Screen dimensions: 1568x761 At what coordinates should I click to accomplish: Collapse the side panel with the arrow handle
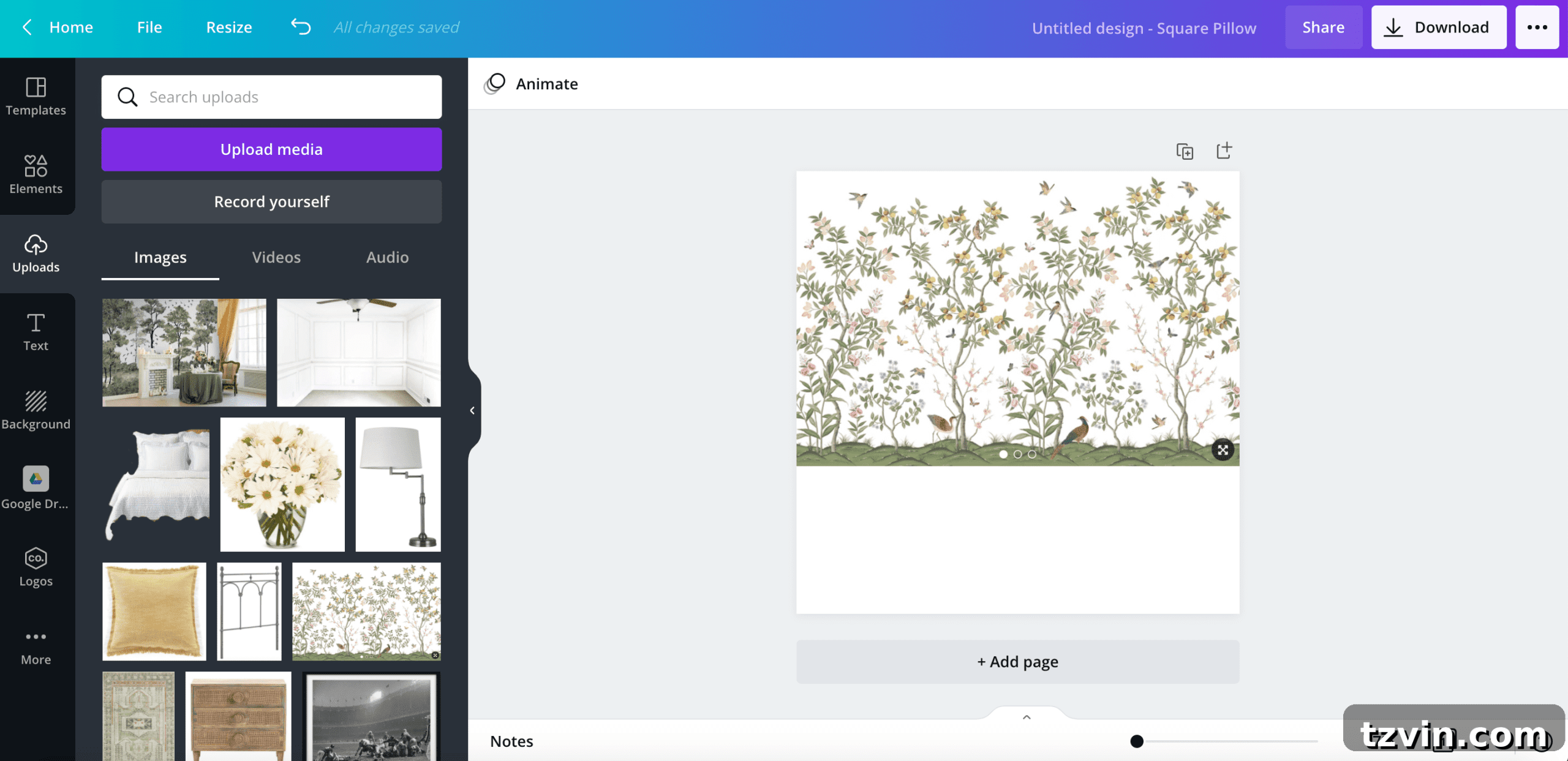472,410
